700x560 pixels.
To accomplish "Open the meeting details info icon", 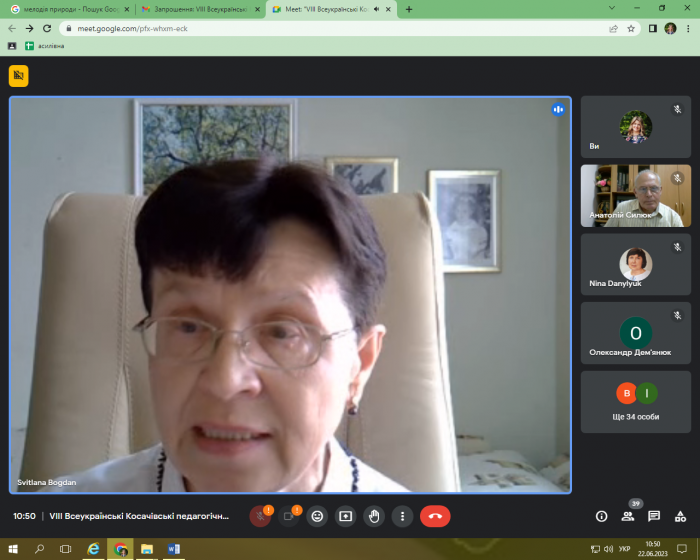I will tap(601, 516).
